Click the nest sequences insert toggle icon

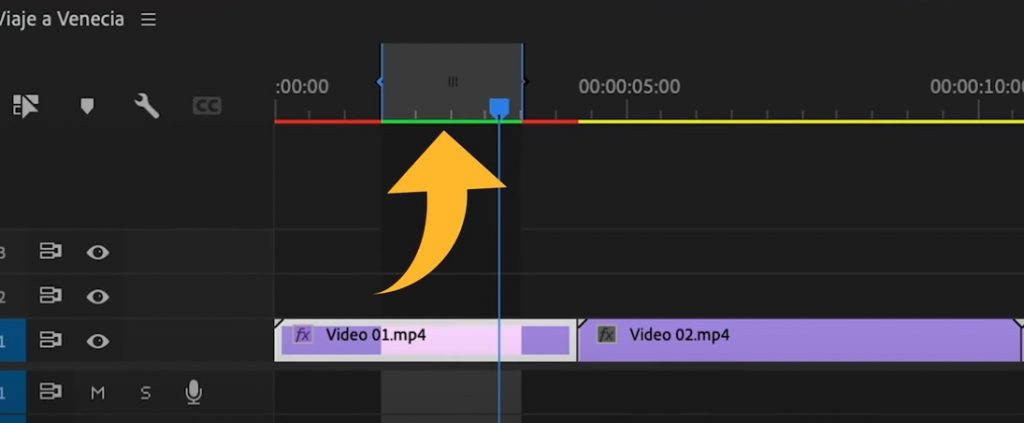tap(25, 106)
